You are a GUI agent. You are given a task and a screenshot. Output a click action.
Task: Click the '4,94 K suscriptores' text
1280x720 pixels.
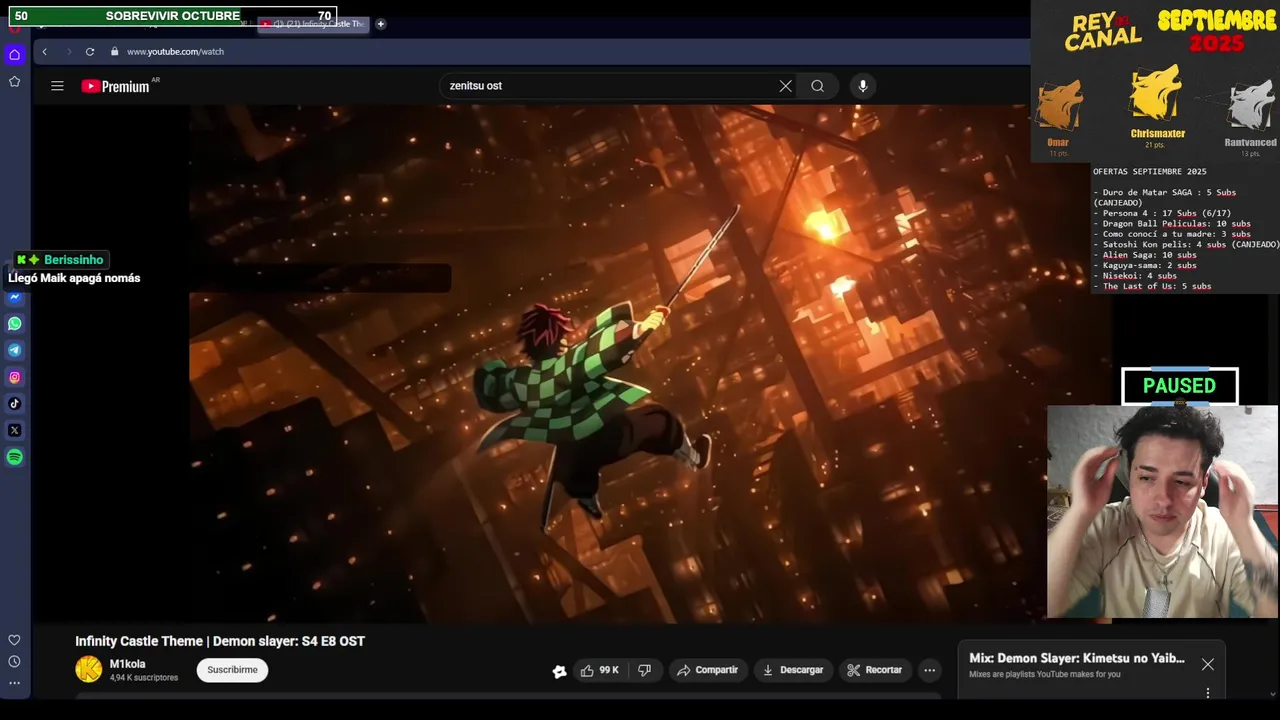[x=144, y=678]
